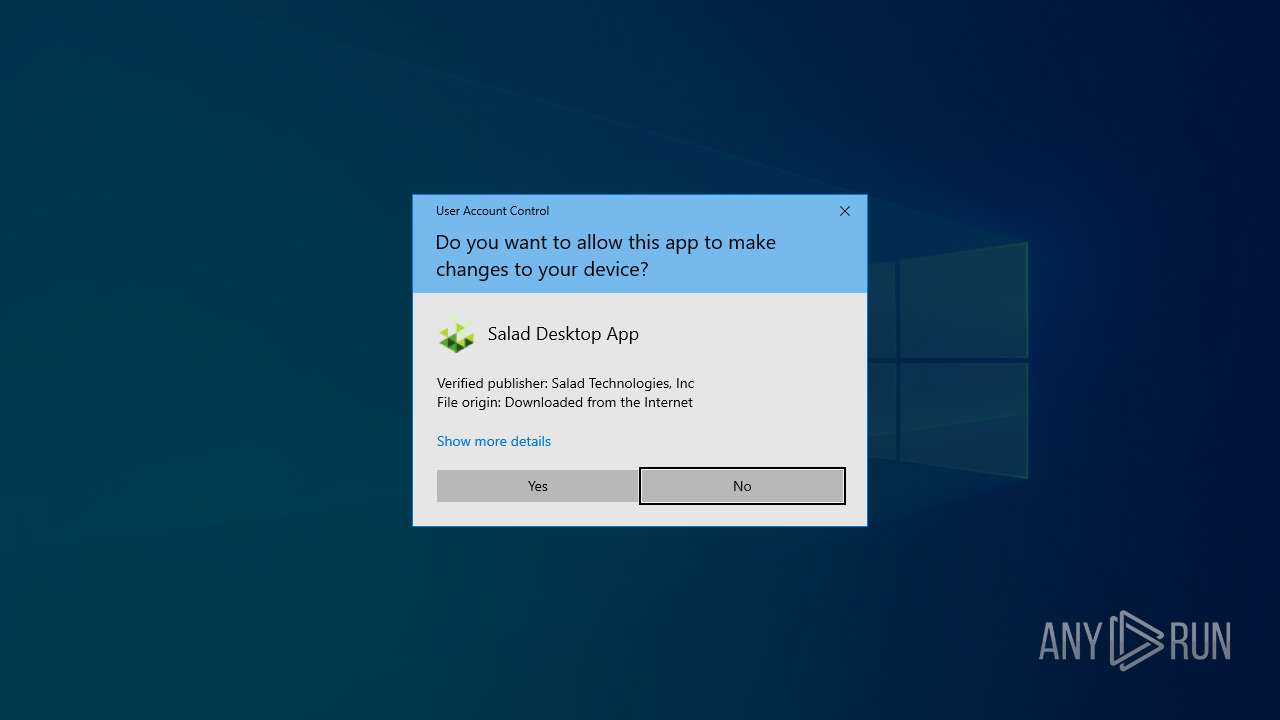Screen dimensions: 1280x720
Task: Click the 'User Account Control' title text
Action: coord(492,211)
